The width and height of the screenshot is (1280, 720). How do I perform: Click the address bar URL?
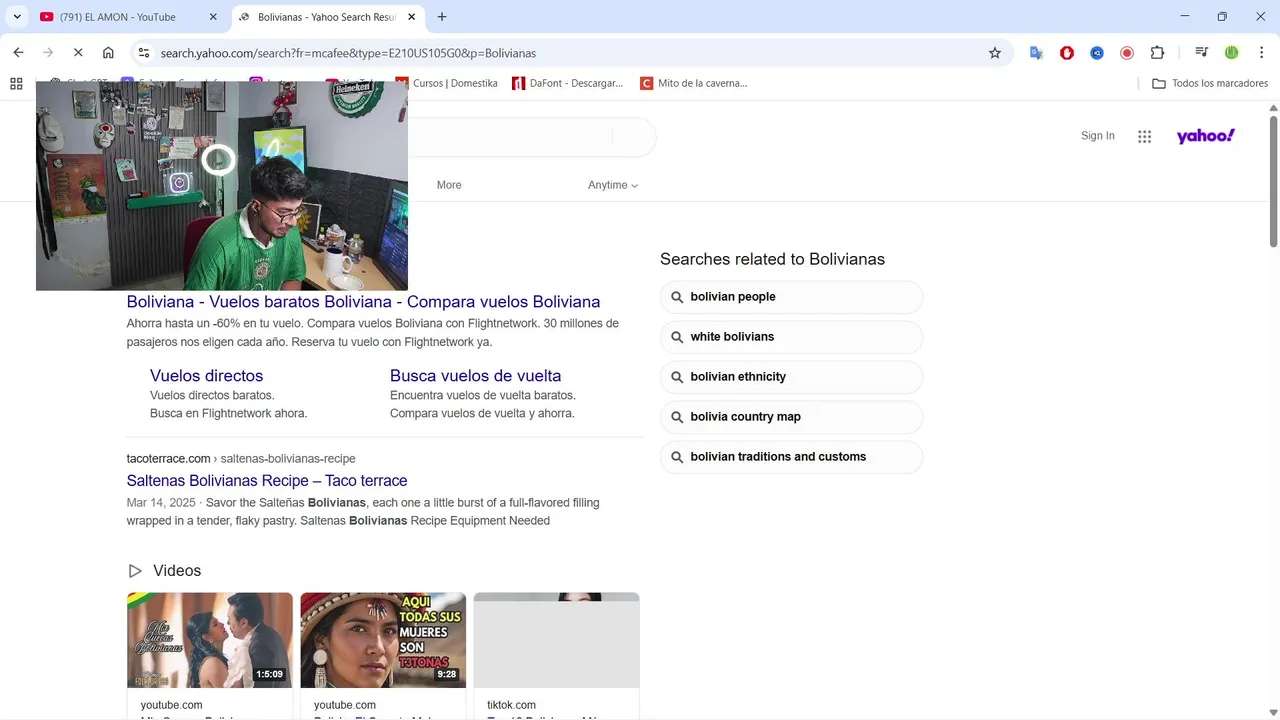tap(348, 53)
